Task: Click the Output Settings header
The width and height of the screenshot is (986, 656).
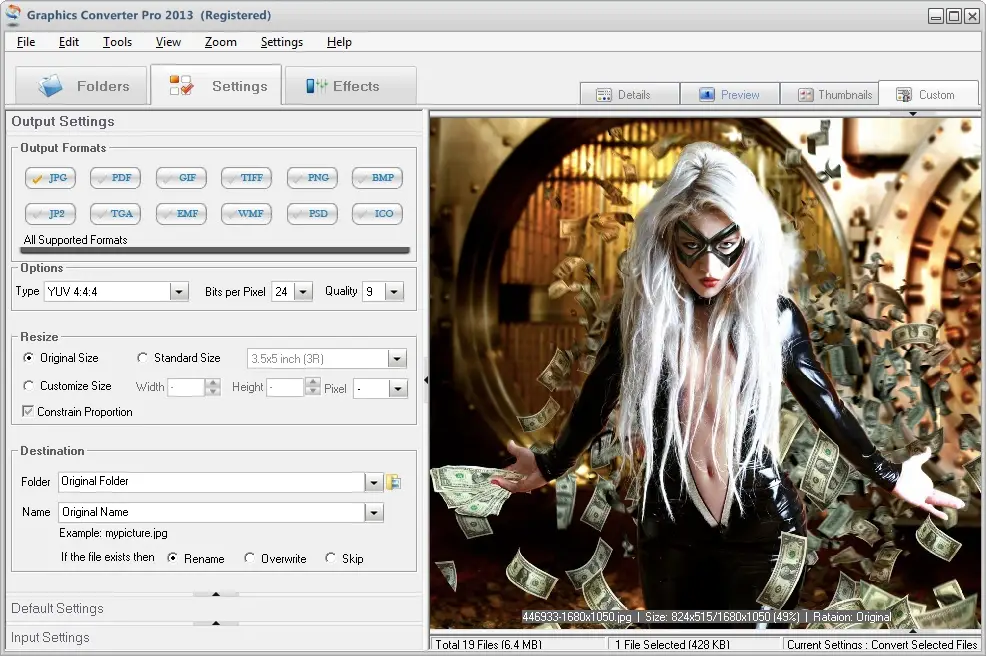Action: (63, 121)
